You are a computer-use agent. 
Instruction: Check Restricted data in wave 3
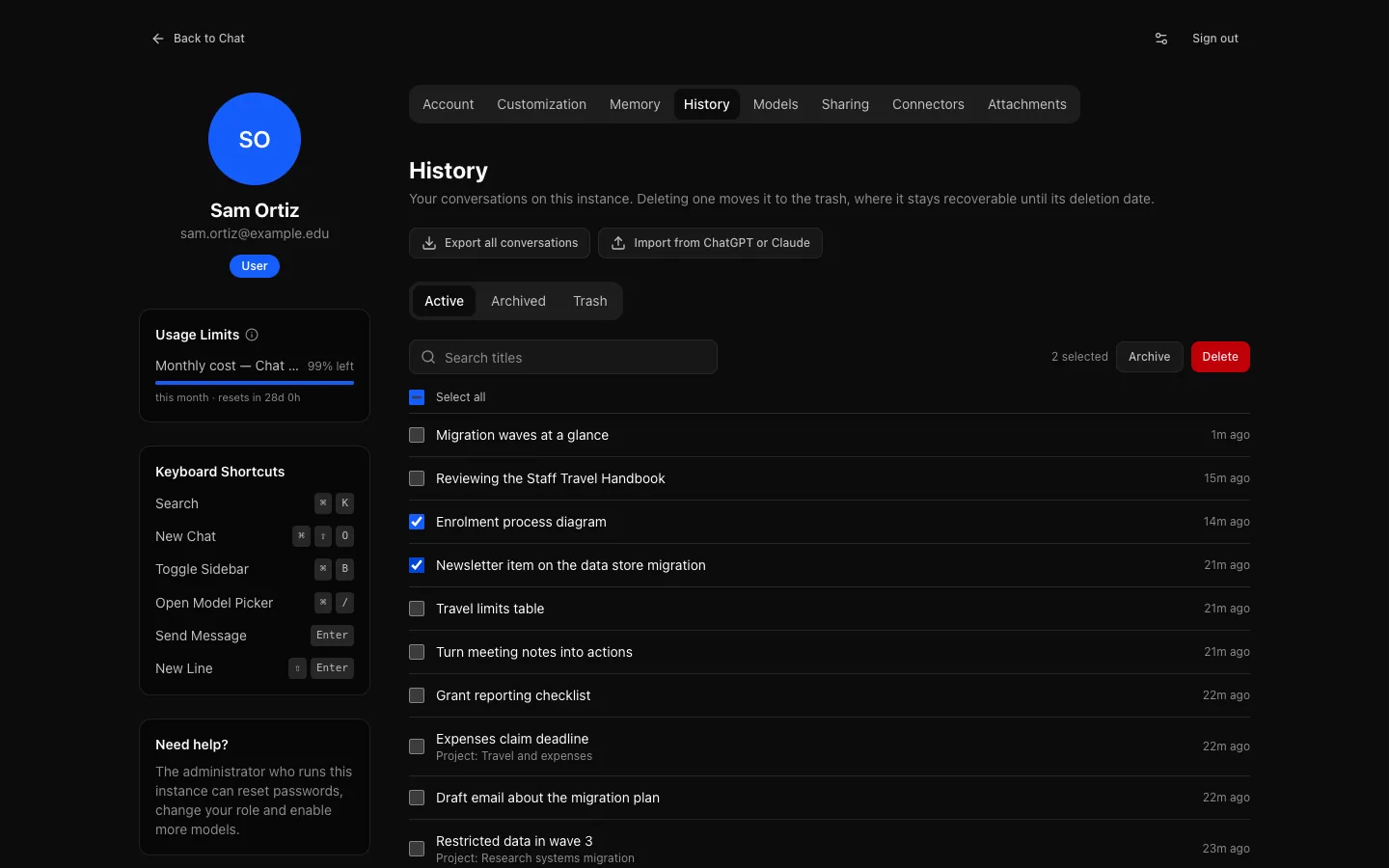[417, 849]
